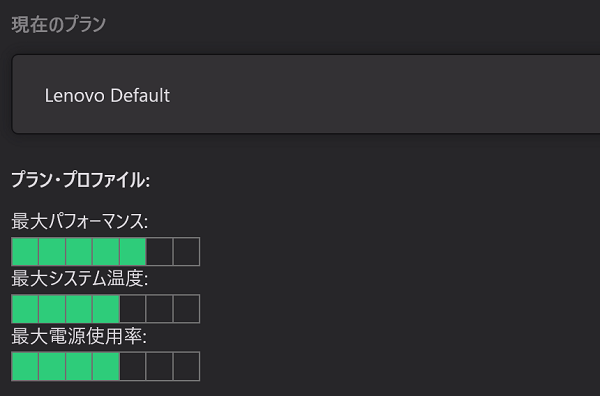Click first empty segment of 最大パフォーマンス bar
This screenshot has width=600, height=396.
(159, 251)
